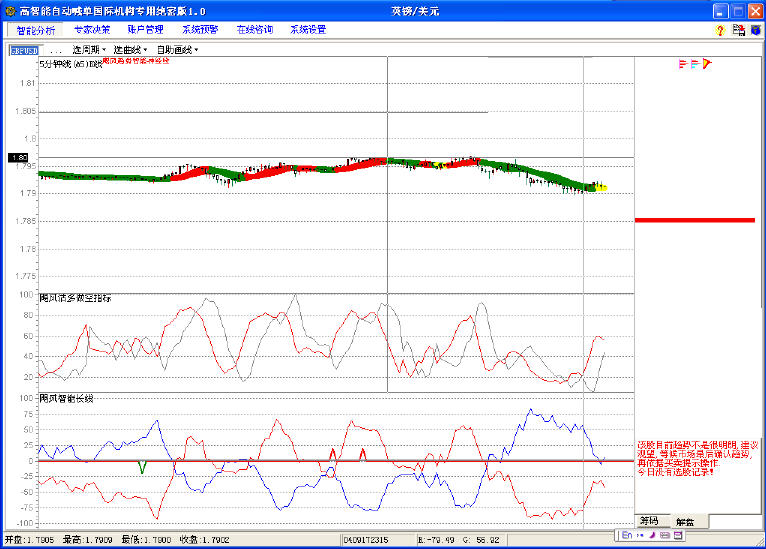The height and width of the screenshot is (549, 766).
Task: Open the help question mark icon
Action: [720, 30]
